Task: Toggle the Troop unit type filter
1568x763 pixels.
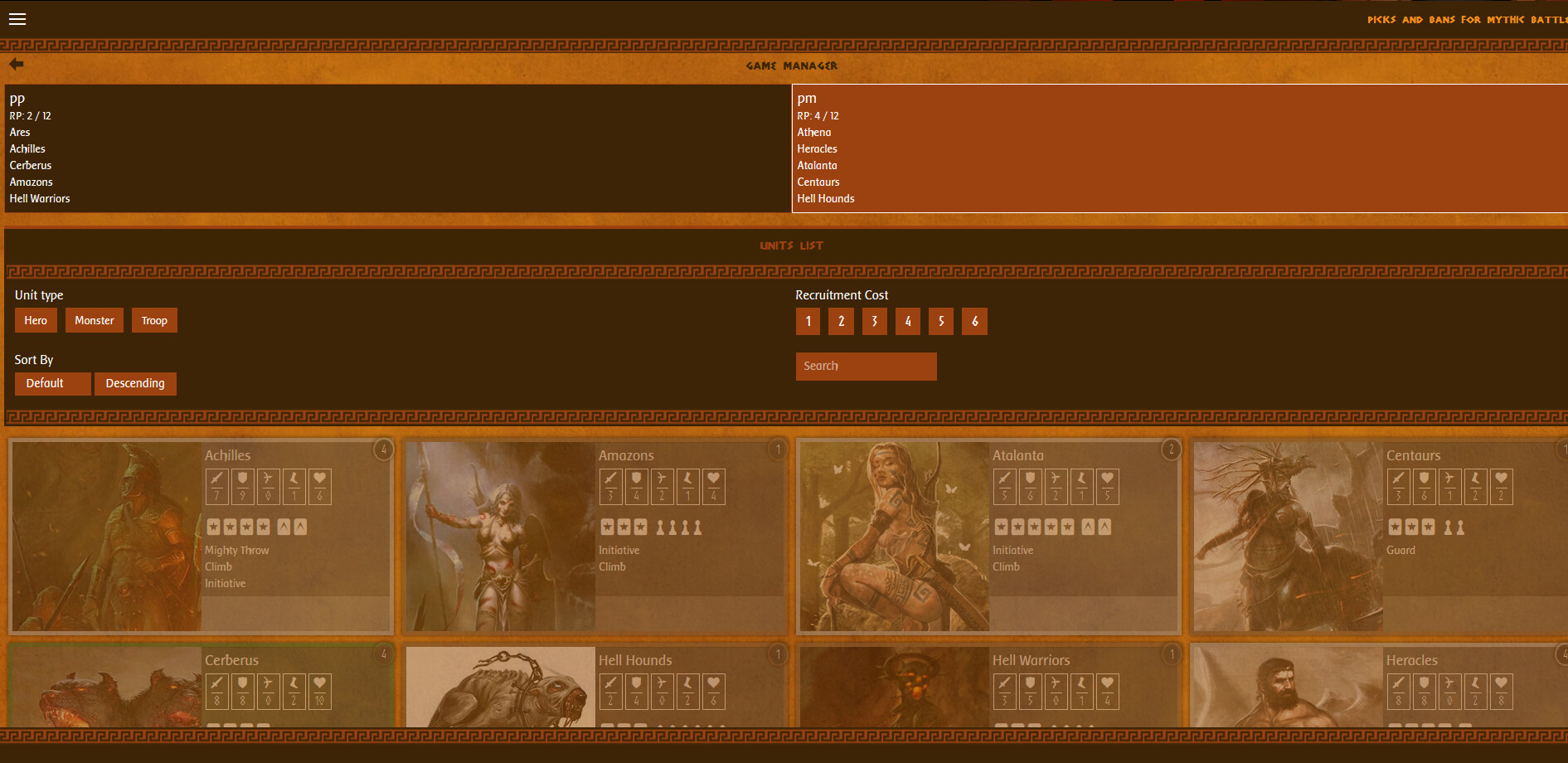Action: [154, 320]
